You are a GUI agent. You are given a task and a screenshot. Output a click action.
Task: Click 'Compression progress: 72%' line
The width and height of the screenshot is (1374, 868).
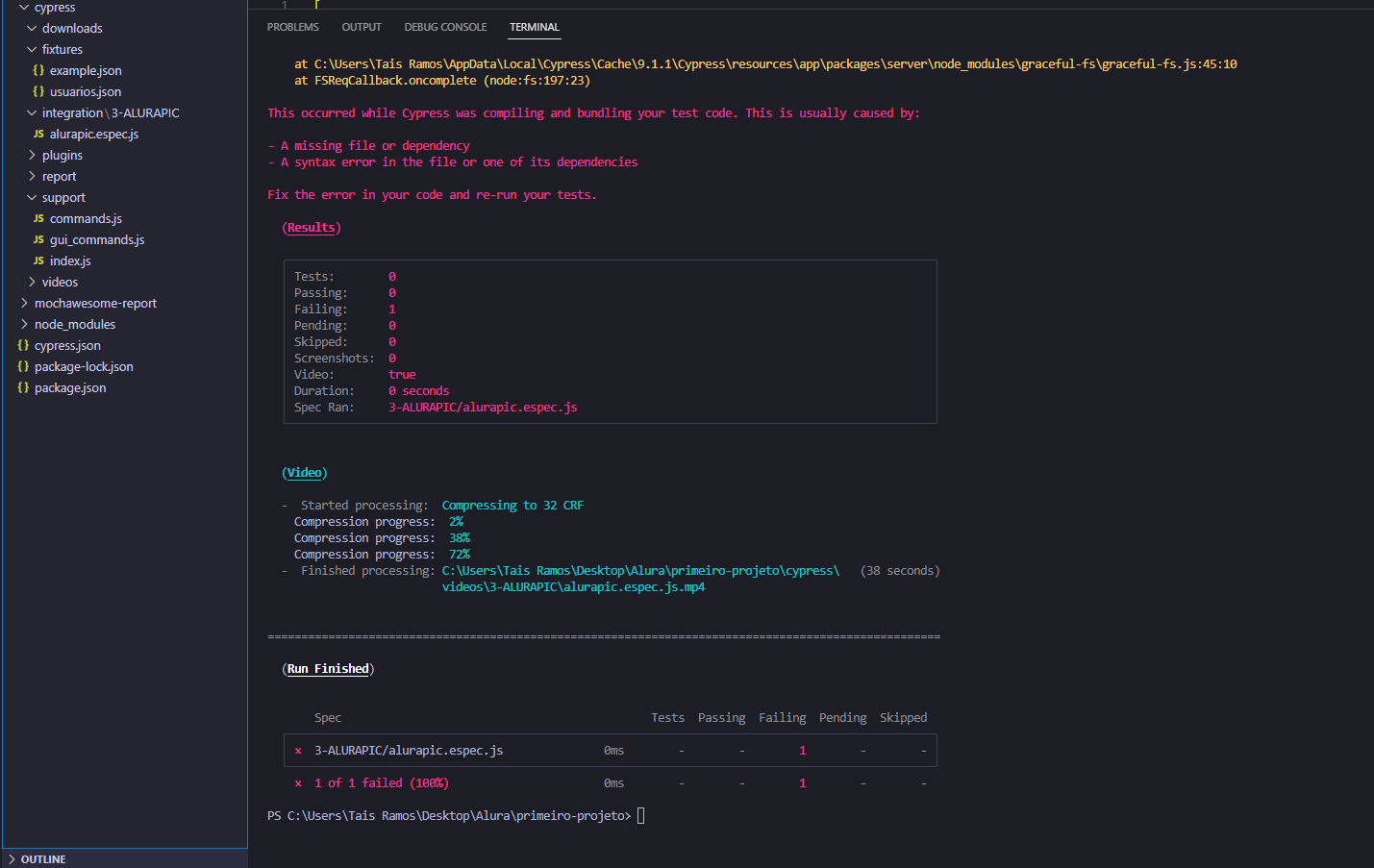tap(382, 555)
